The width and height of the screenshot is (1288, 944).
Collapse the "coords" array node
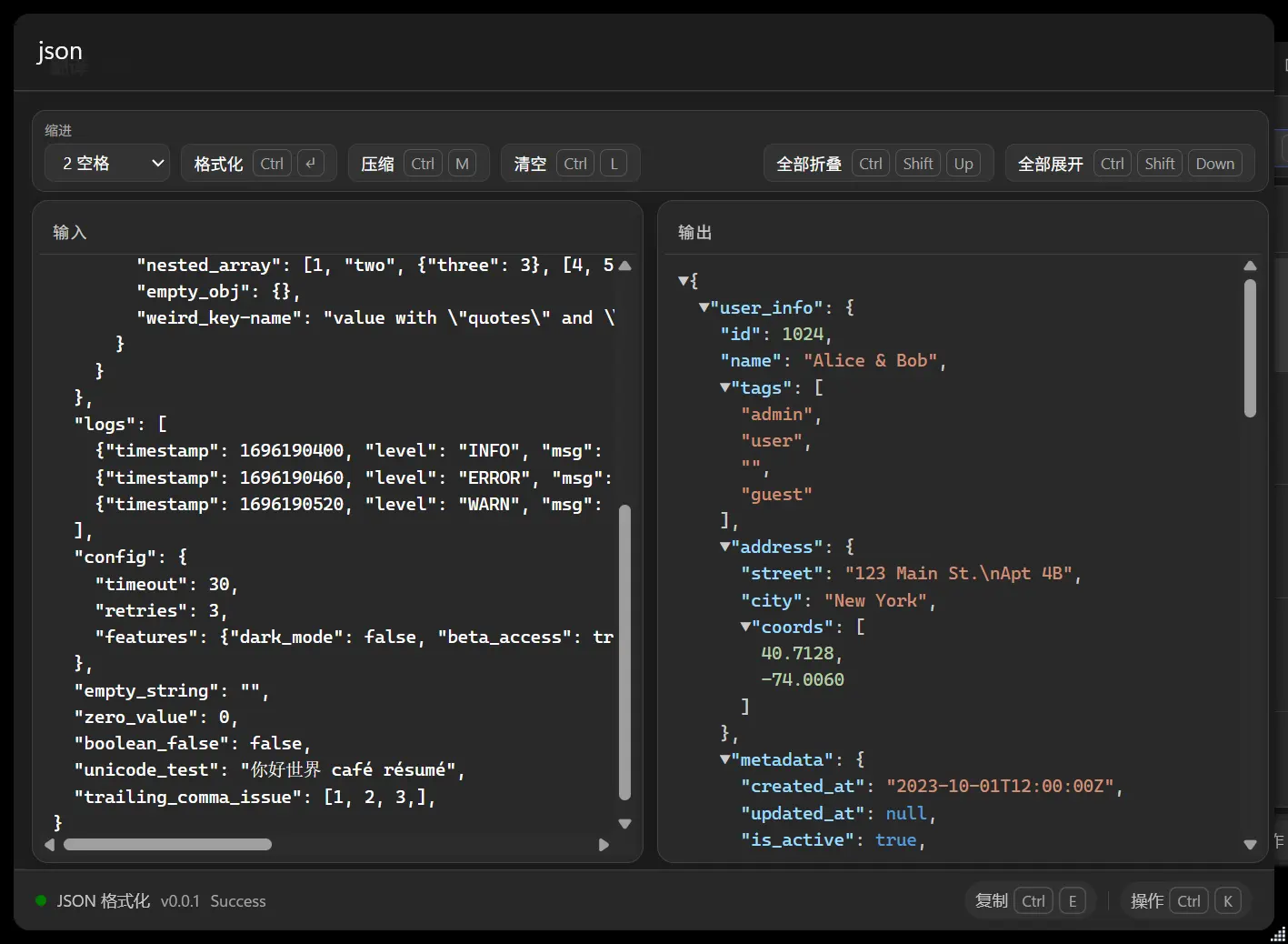coord(746,627)
